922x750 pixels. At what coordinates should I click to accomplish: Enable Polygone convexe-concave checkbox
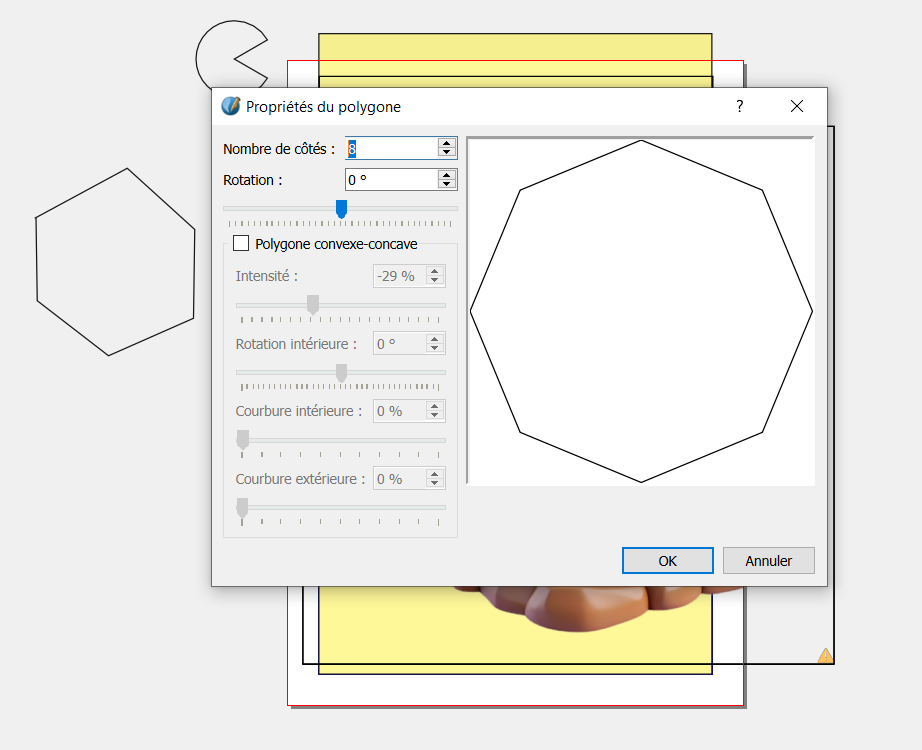(241, 244)
